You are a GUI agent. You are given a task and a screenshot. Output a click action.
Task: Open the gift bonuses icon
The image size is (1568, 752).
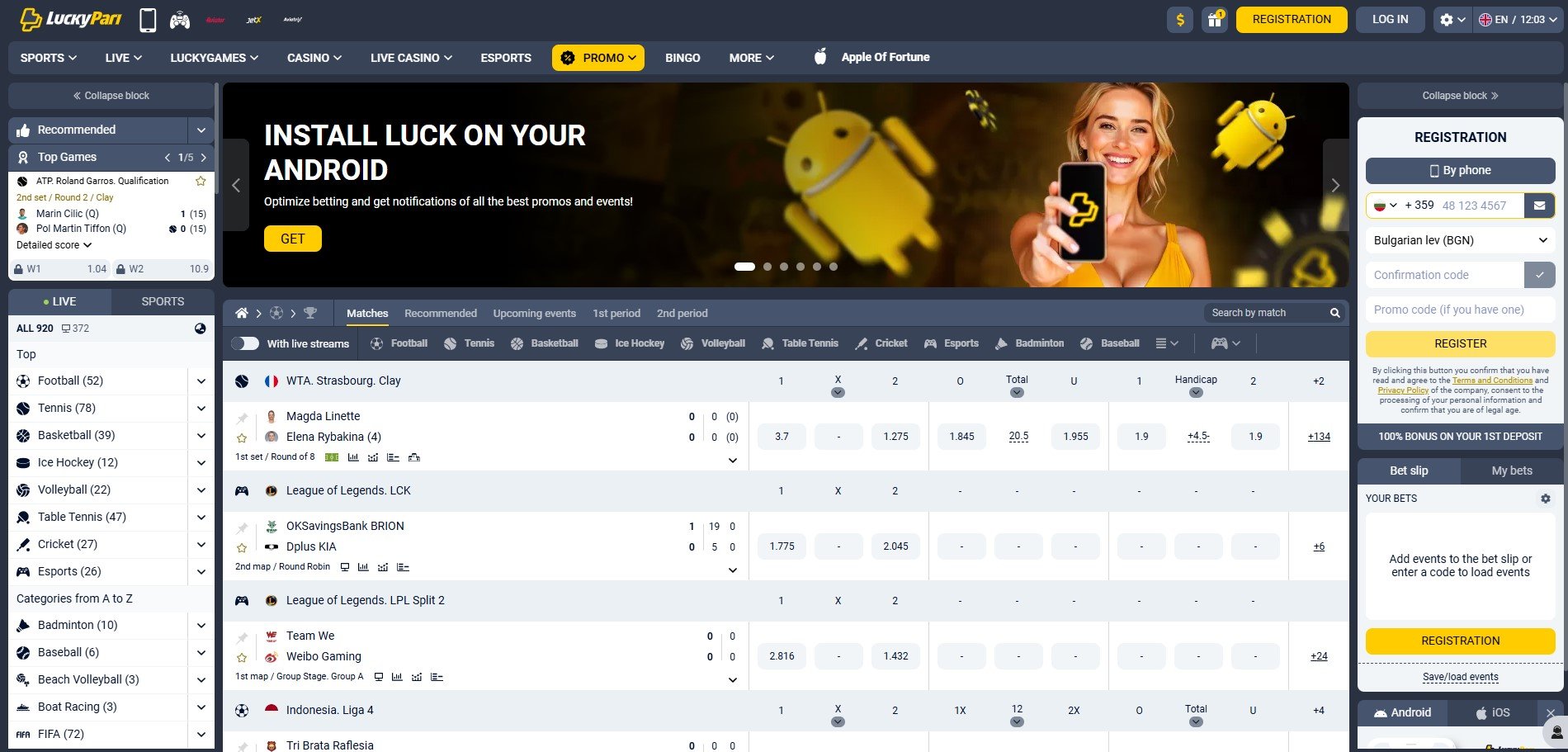click(1215, 20)
